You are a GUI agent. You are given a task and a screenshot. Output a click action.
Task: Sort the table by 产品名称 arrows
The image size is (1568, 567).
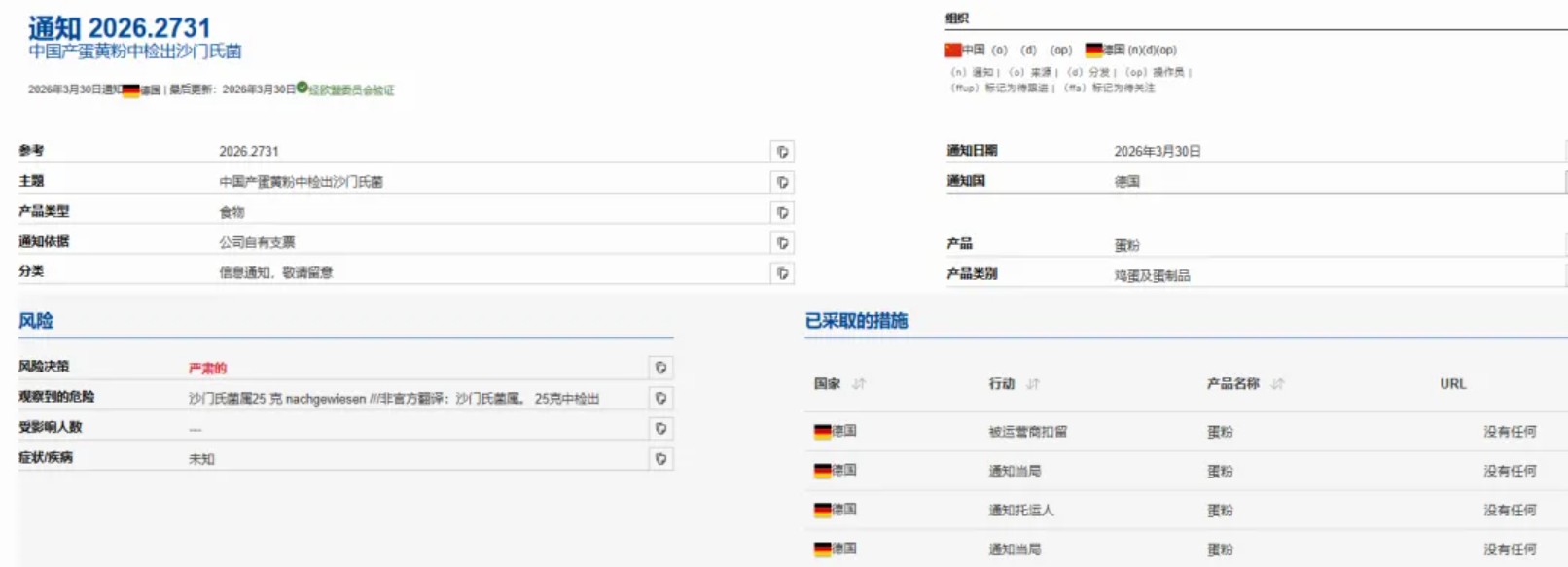pos(1277,384)
